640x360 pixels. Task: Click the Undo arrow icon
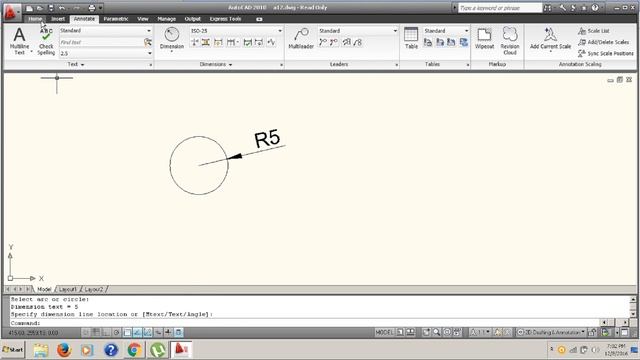62,8
